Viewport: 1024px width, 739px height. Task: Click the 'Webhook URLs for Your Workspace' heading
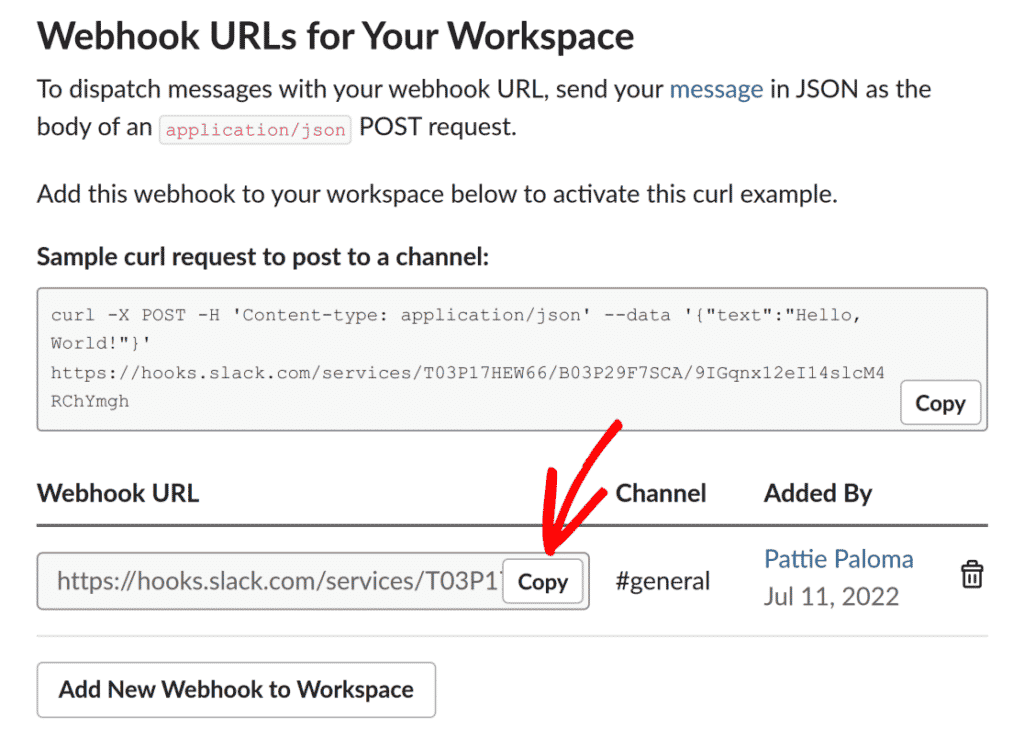[x=335, y=36]
